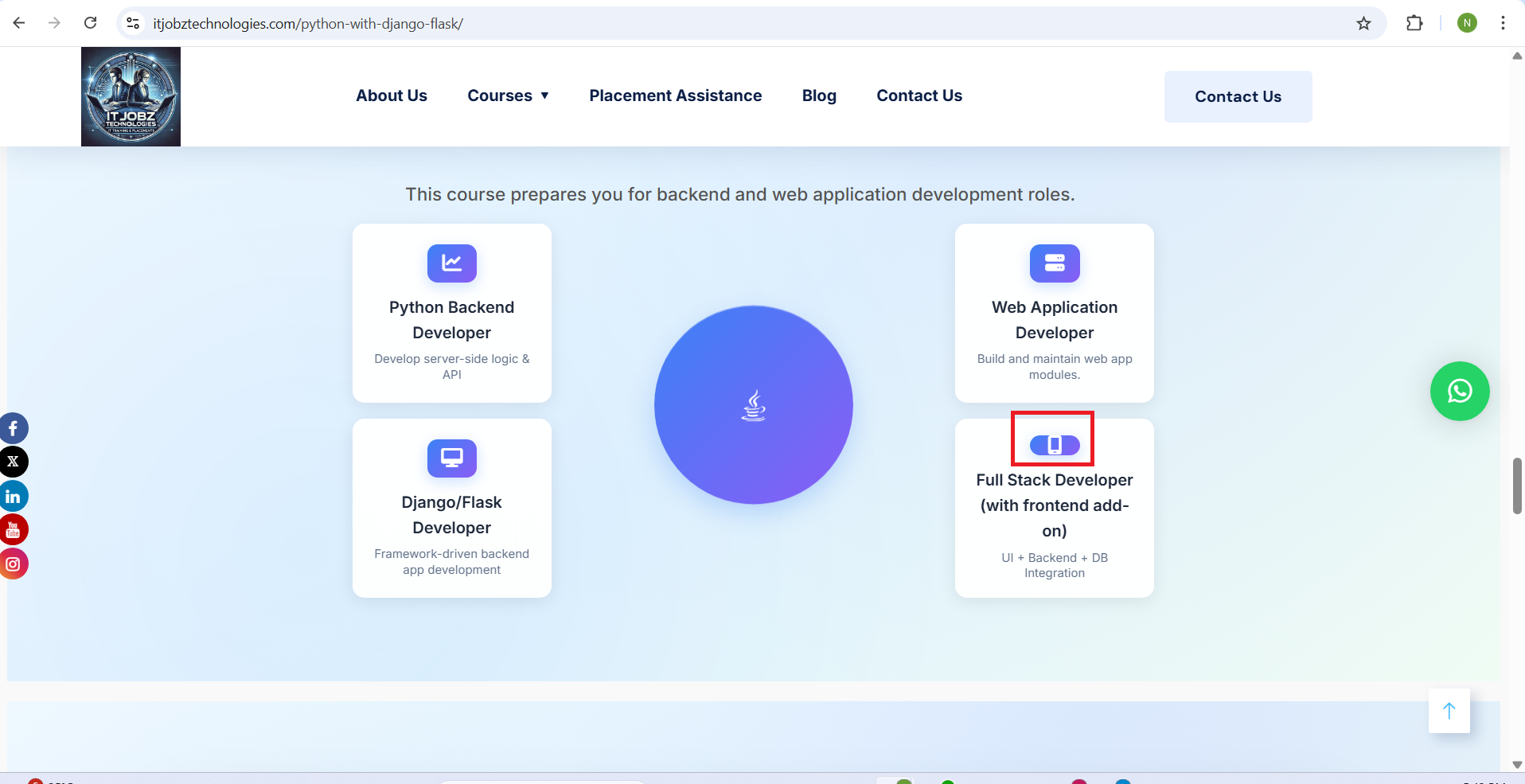The height and width of the screenshot is (784, 1525).
Task: Click the scroll-to-top arrow button
Action: pos(1449,711)
